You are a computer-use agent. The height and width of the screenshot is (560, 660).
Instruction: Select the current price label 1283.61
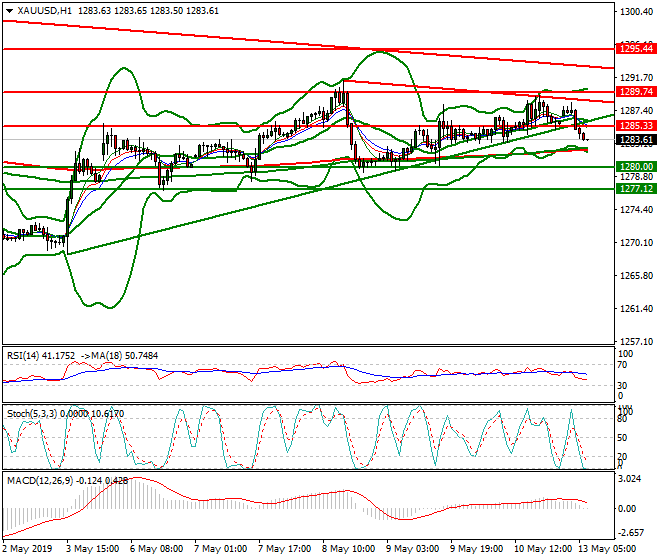[636, 139]
